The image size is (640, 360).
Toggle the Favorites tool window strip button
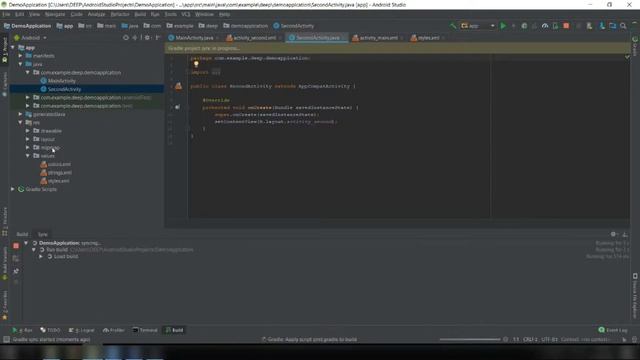click(4, 305)
